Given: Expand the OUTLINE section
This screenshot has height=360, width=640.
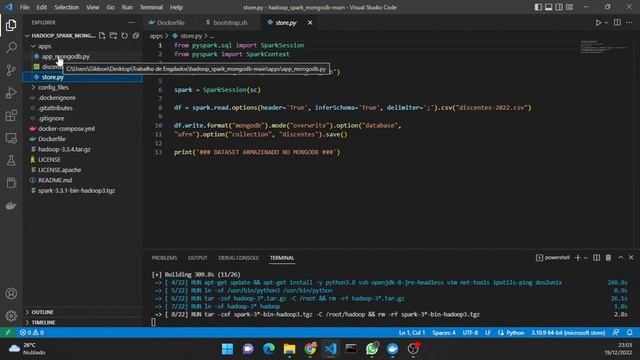Looking at the screenshot, I should tap(42, 312).
